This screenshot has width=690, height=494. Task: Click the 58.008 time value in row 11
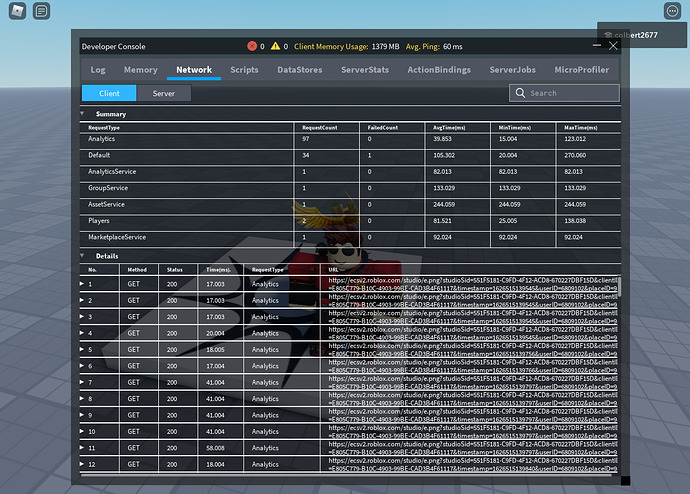click(x=215, y=448)
